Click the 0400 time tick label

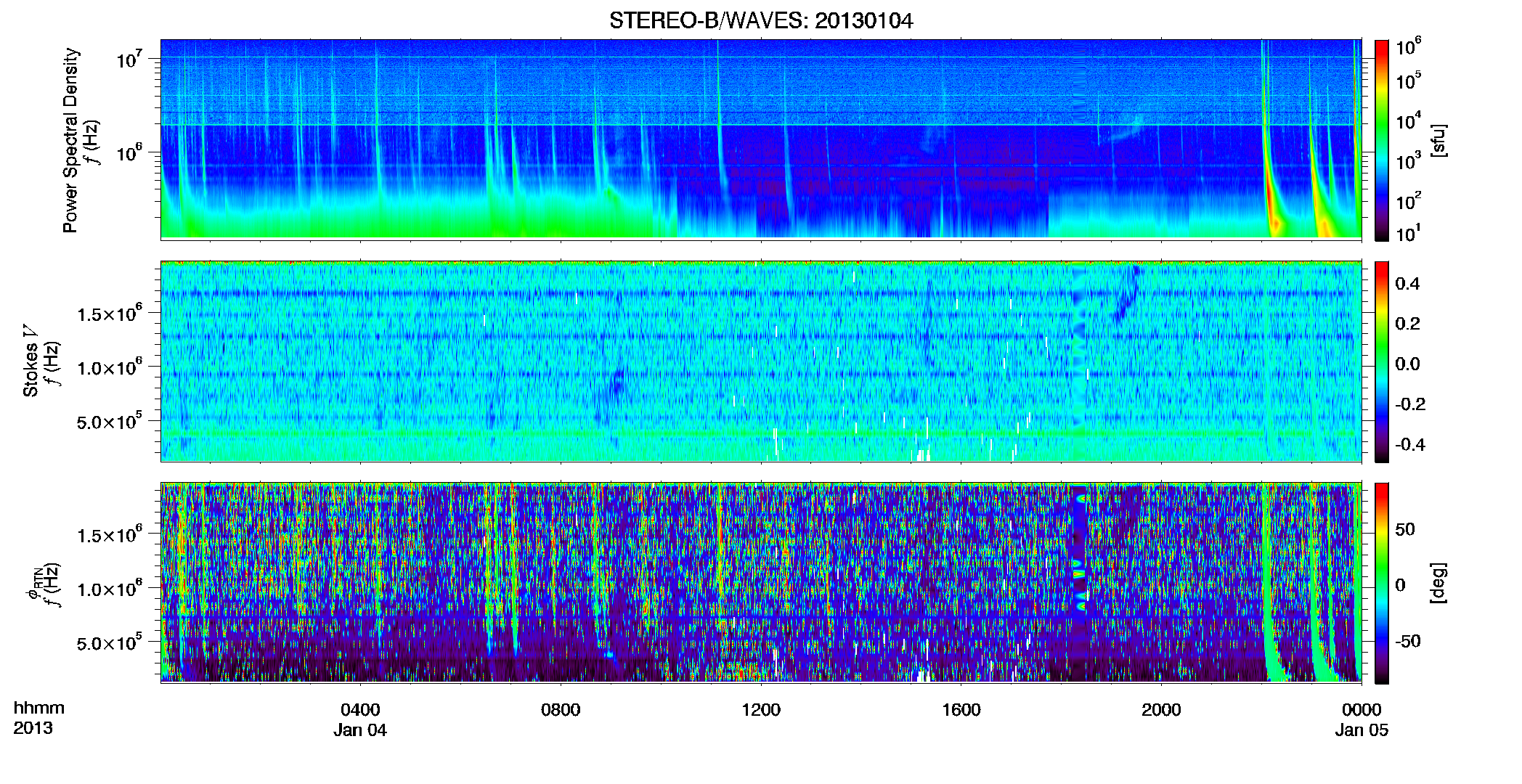click(360, 709)
